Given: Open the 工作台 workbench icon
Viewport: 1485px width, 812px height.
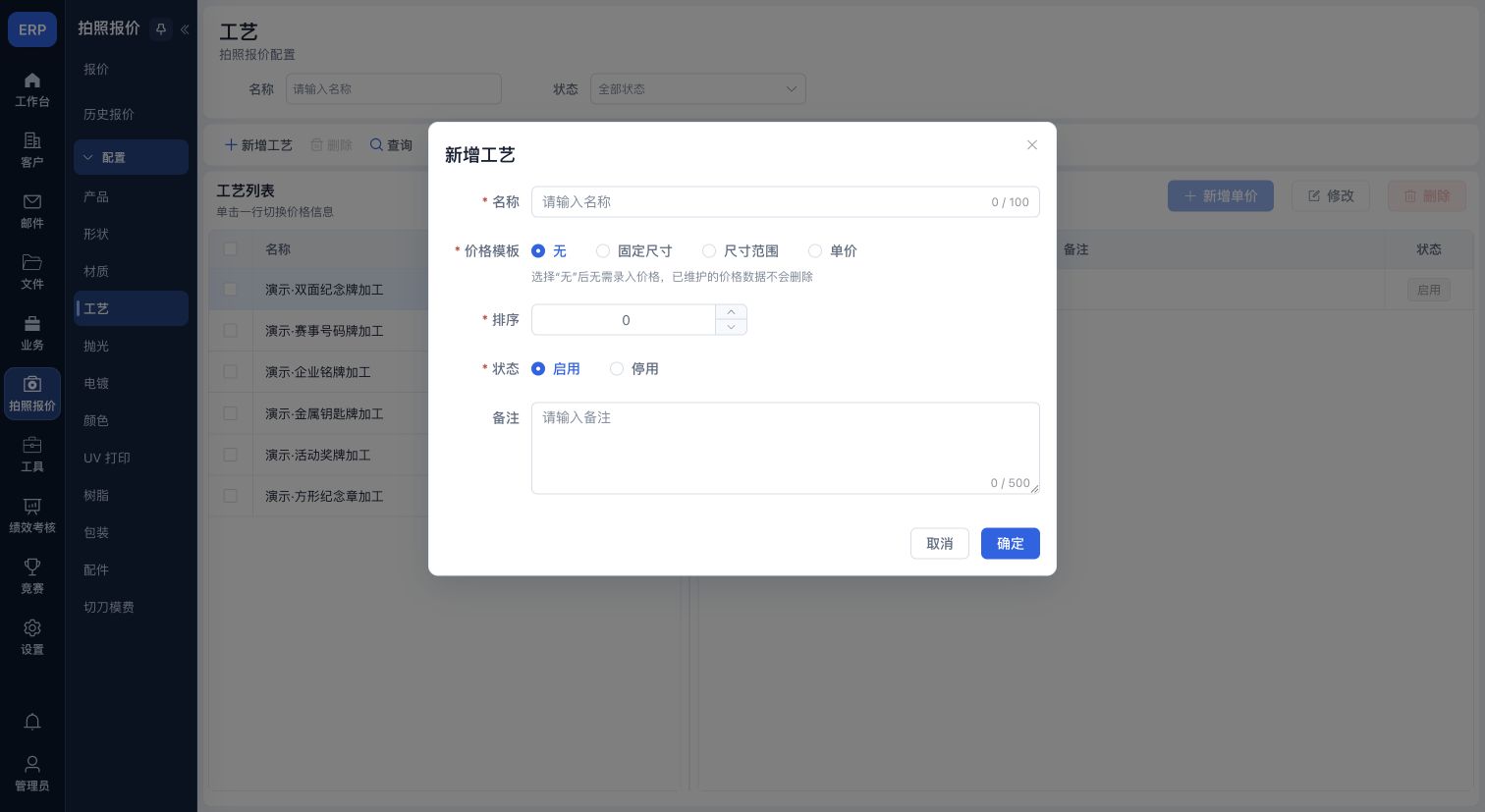Looking at the screenshot, I should coord(32,89).
